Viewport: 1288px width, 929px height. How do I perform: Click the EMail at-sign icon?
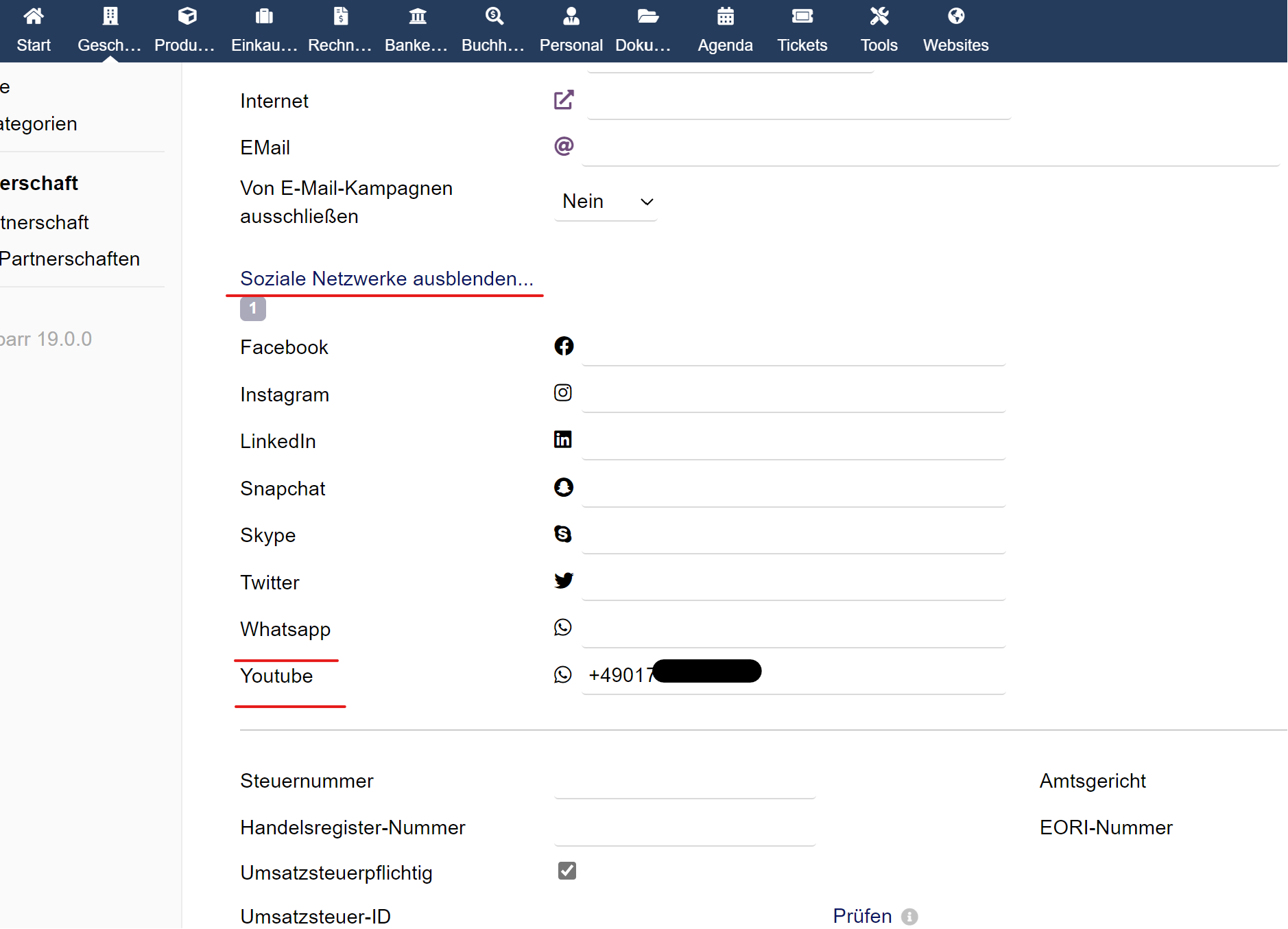(563, 146)
